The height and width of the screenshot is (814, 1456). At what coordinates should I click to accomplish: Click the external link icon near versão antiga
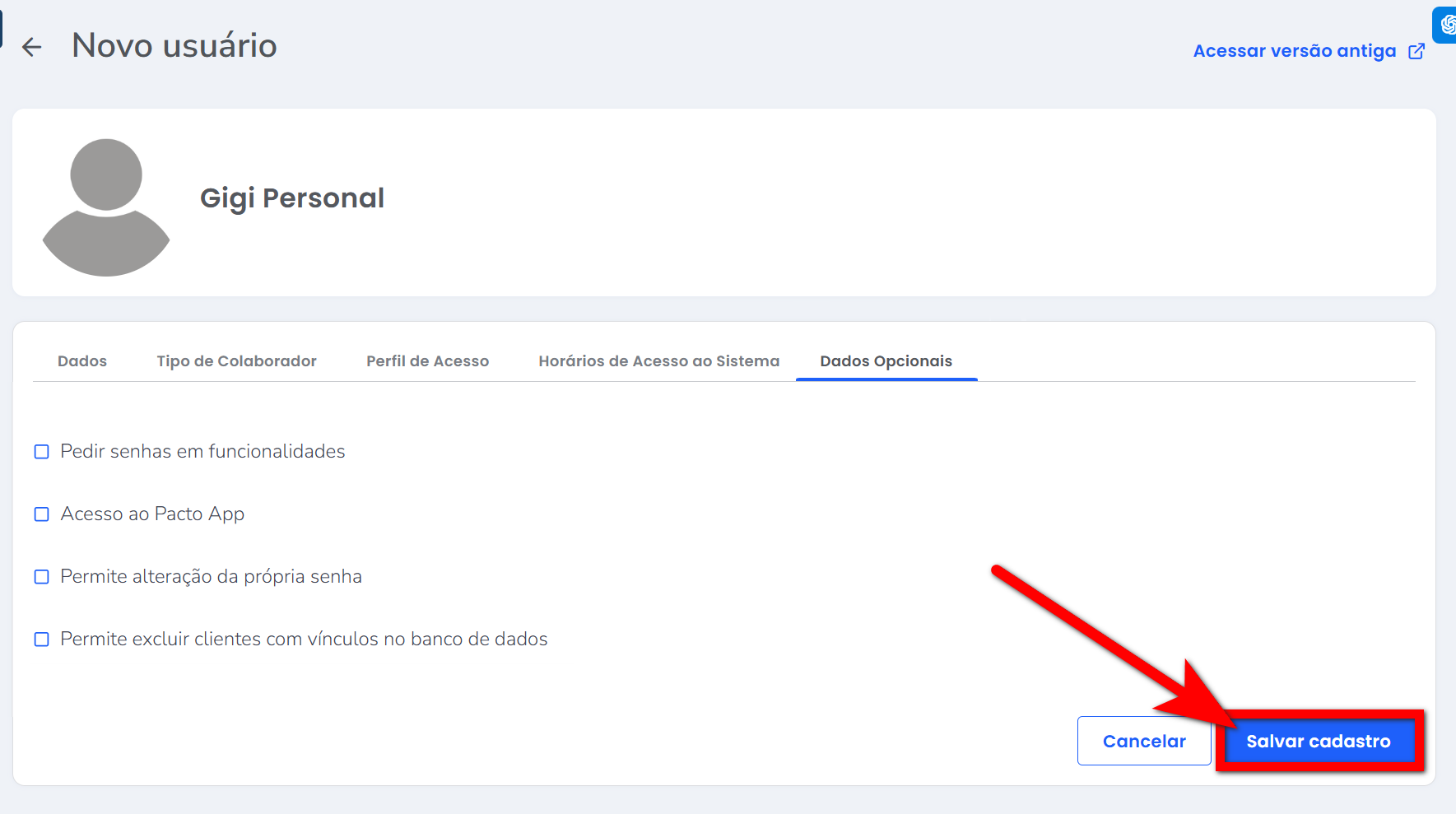pos(1416,51)
